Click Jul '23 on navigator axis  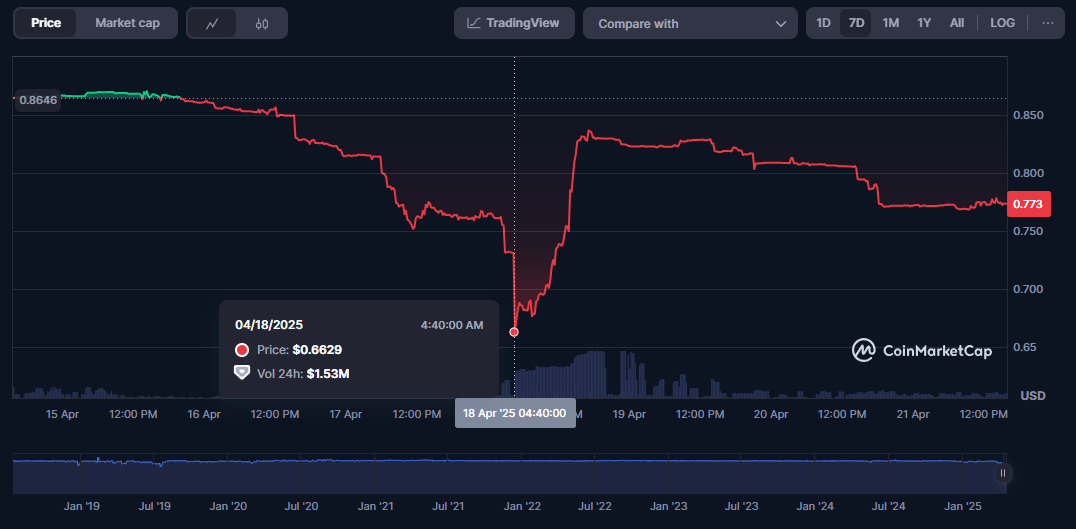pyautogui.click(x=742, y=506)
